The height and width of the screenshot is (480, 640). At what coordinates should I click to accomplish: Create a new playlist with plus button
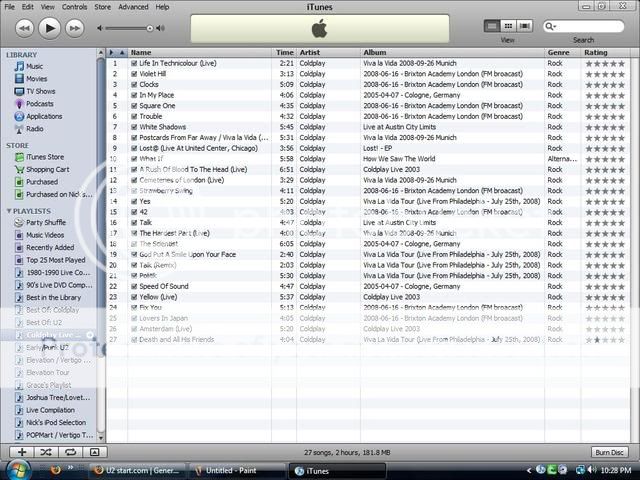tap(22, 452)
